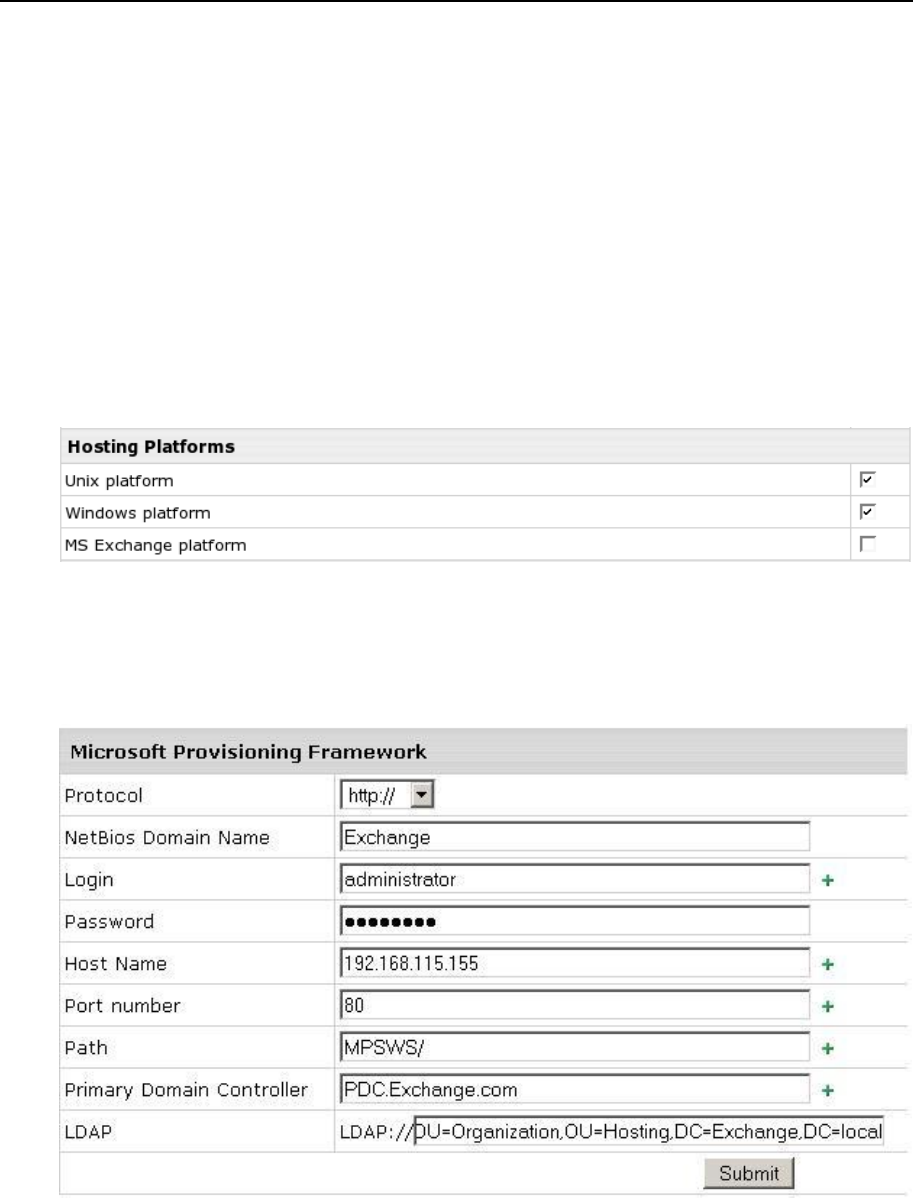Click plus icon beside Primary Domain Controller

[827, 1091]
